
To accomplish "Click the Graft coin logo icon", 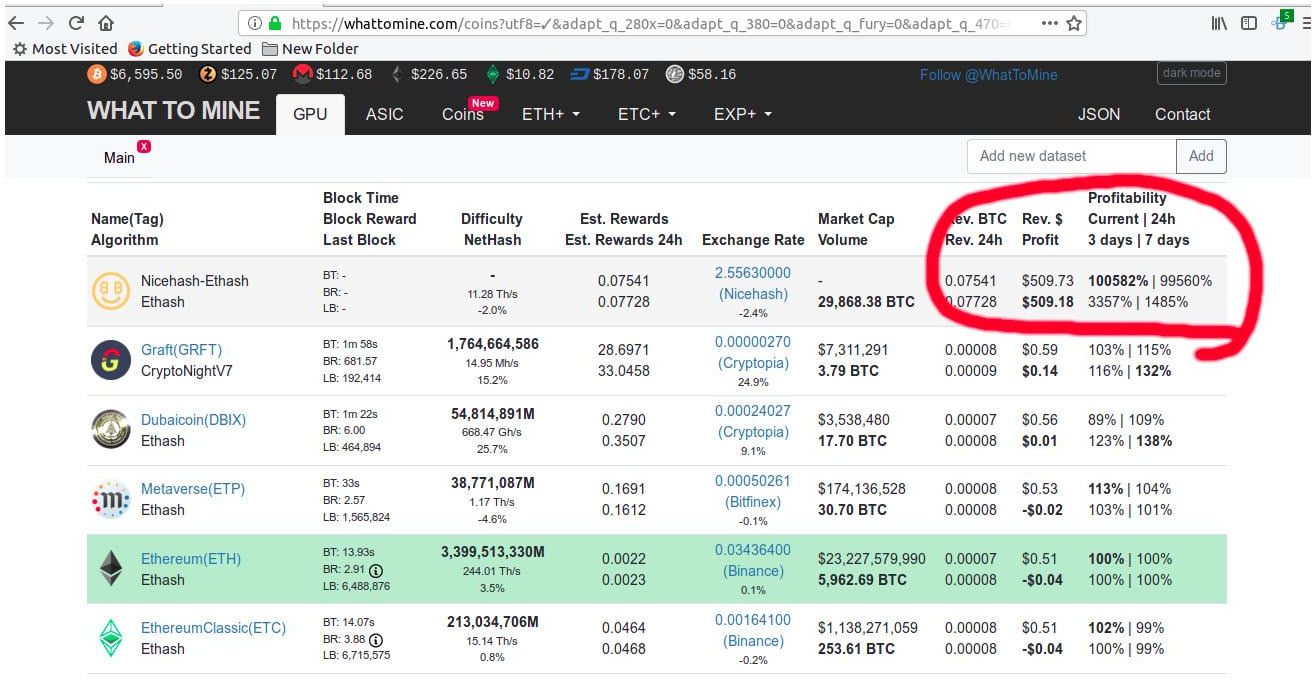I will (x=111, y=360).
